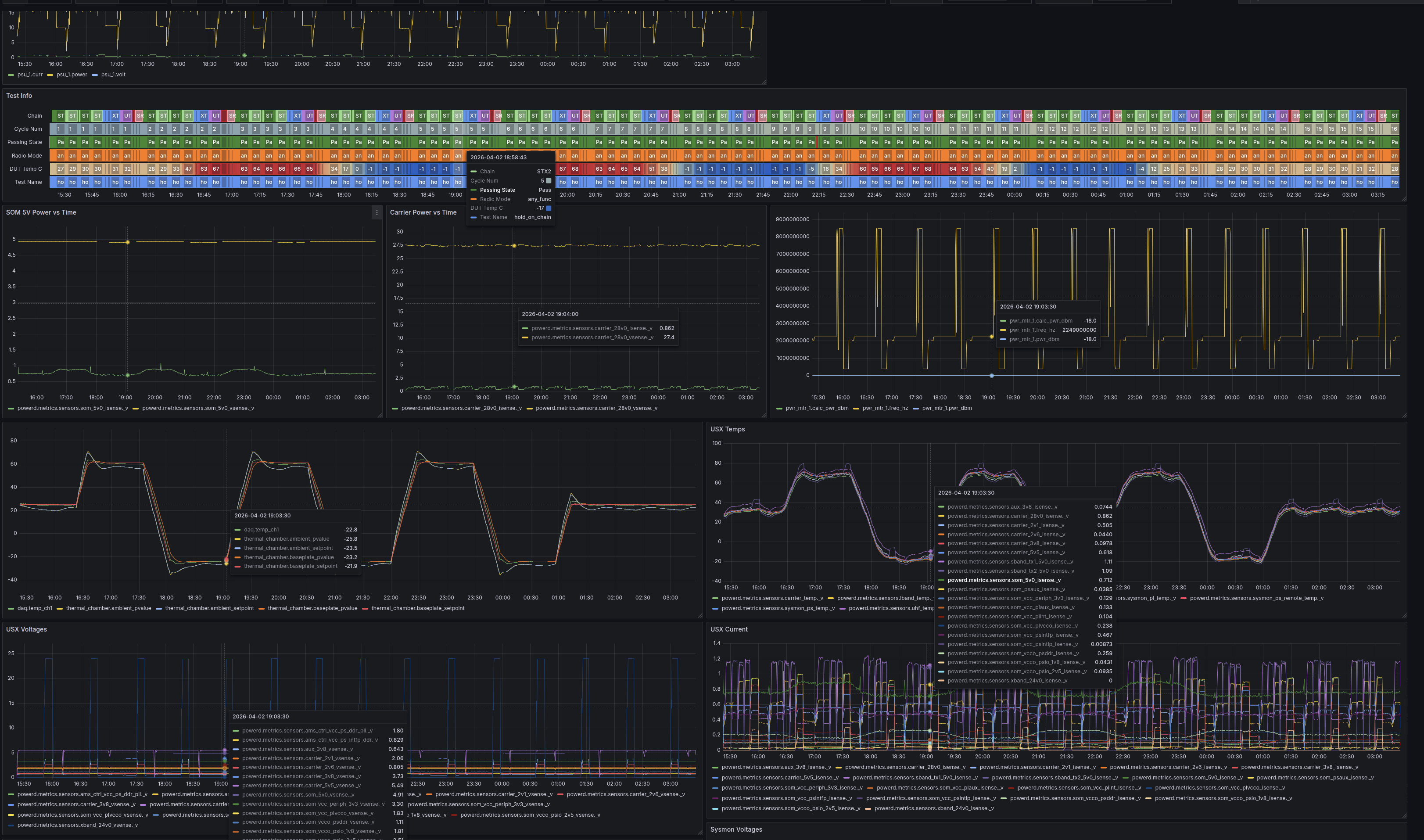
Task: Click the USX Temps panel resize handle
Action: coord(1404,616)
